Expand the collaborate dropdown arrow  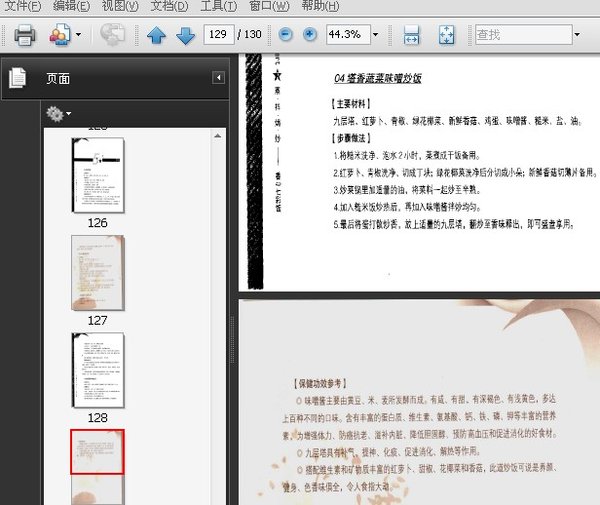[x=78, y=34]
